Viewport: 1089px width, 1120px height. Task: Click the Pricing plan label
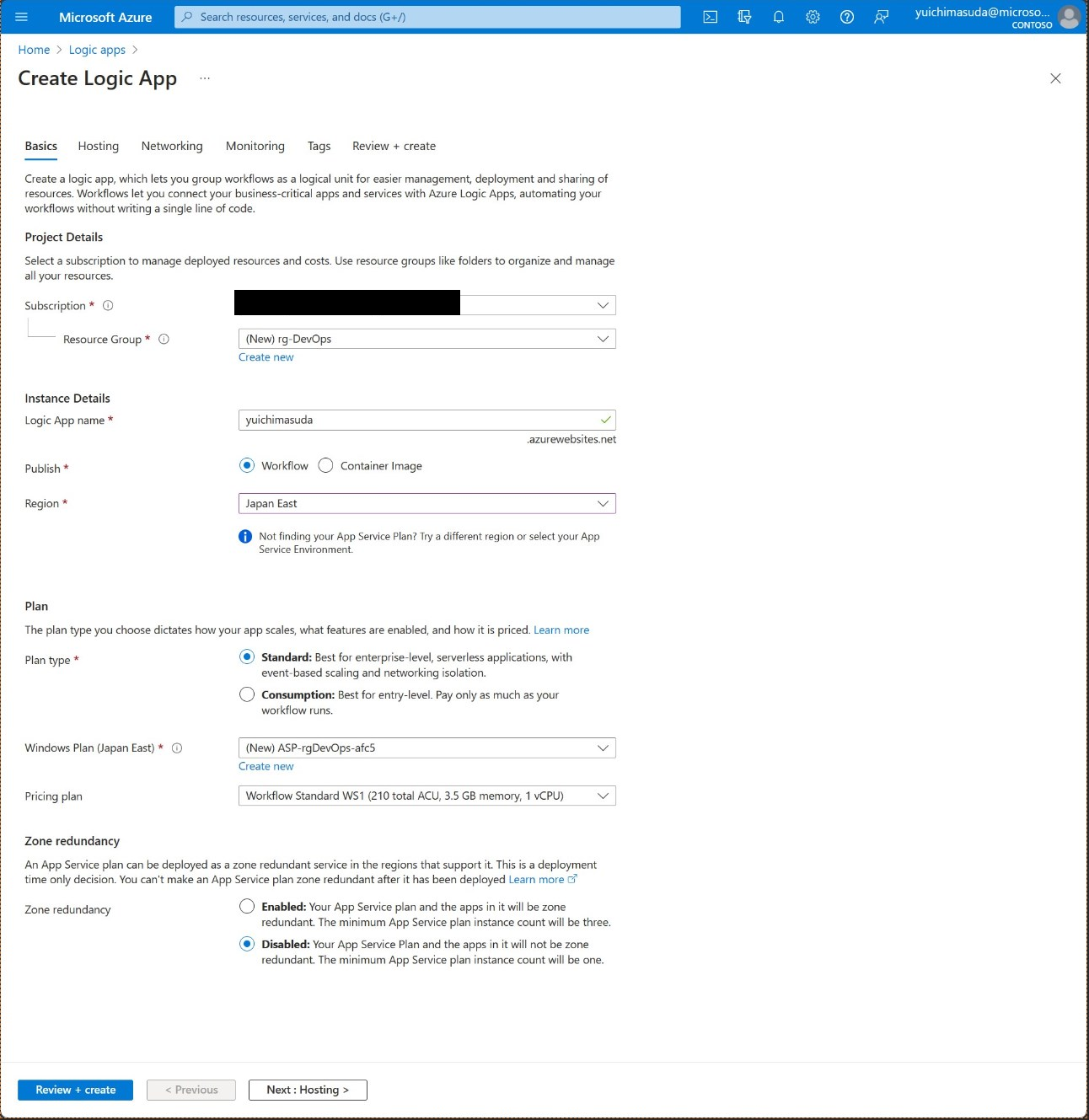coord(54,796)
